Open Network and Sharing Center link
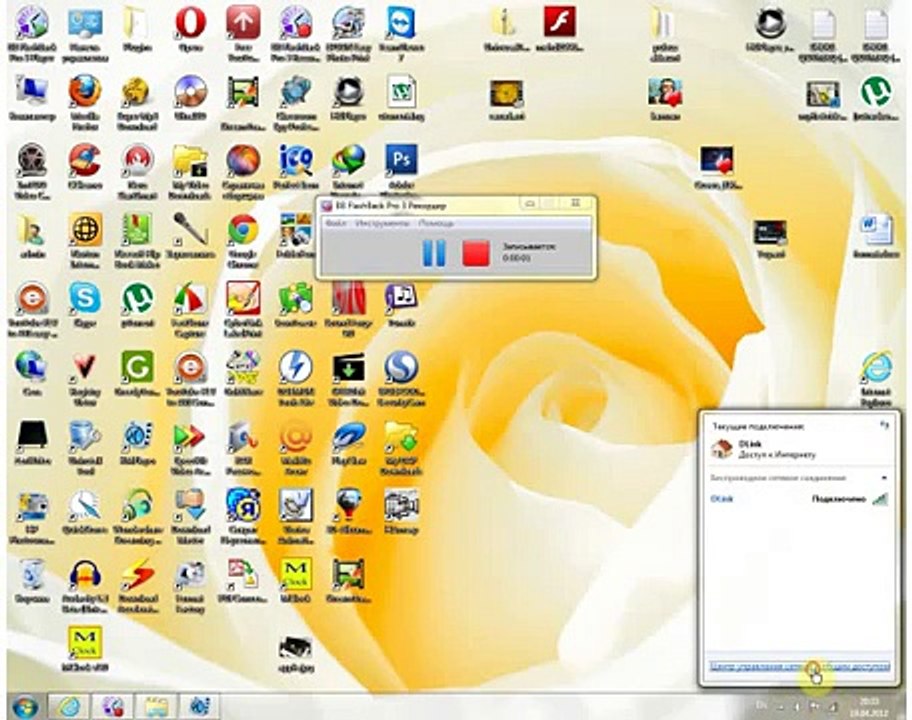 pos(800,666)
